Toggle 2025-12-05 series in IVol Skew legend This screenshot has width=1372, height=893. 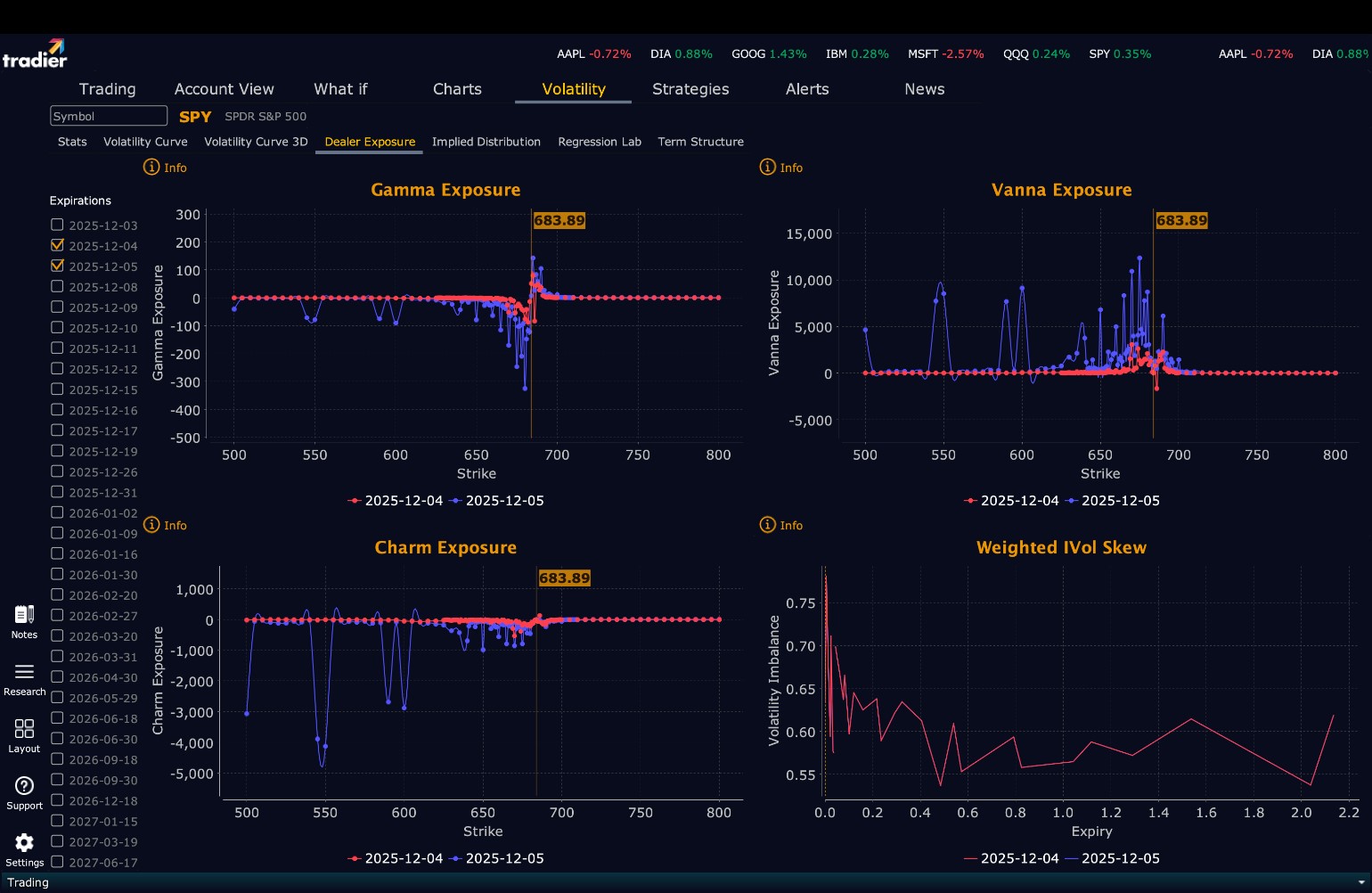[1113, 858]
